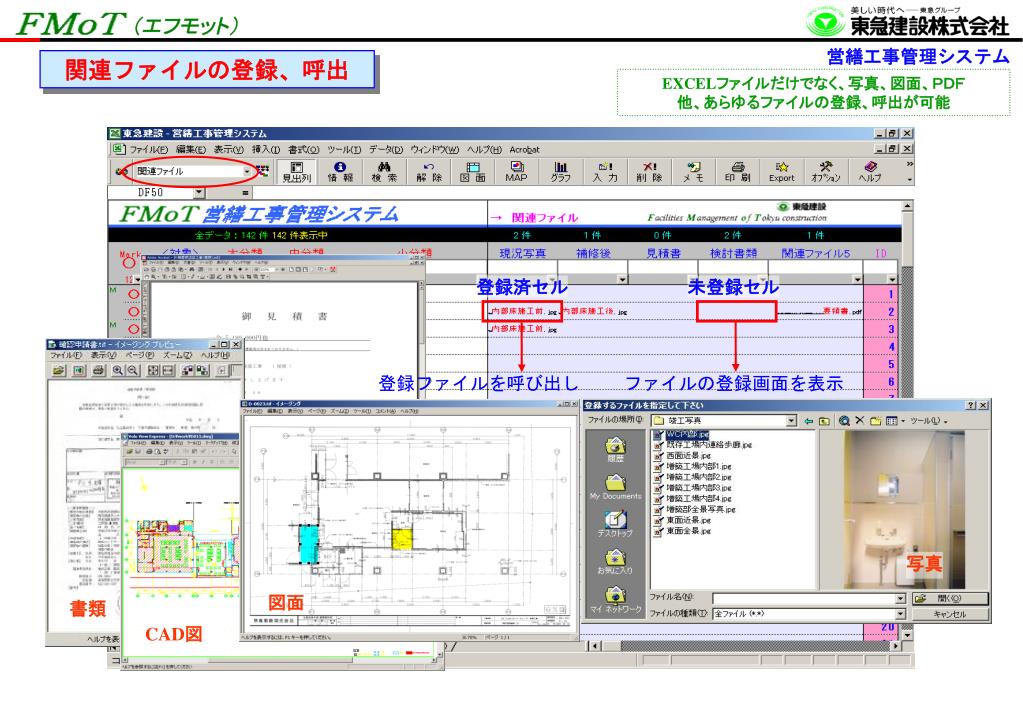Open the ヘルプ help book icon
Screen dimensions: 1023x708
(870, 172)
